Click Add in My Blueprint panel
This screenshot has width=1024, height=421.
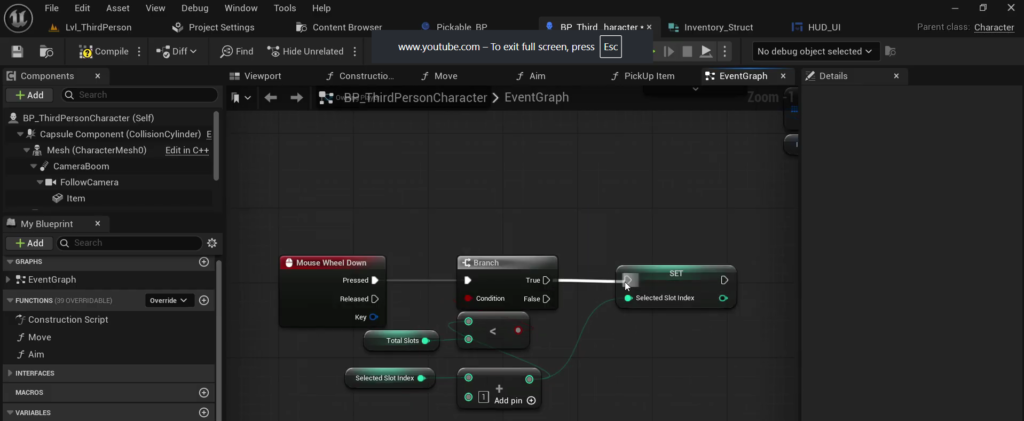29,243
